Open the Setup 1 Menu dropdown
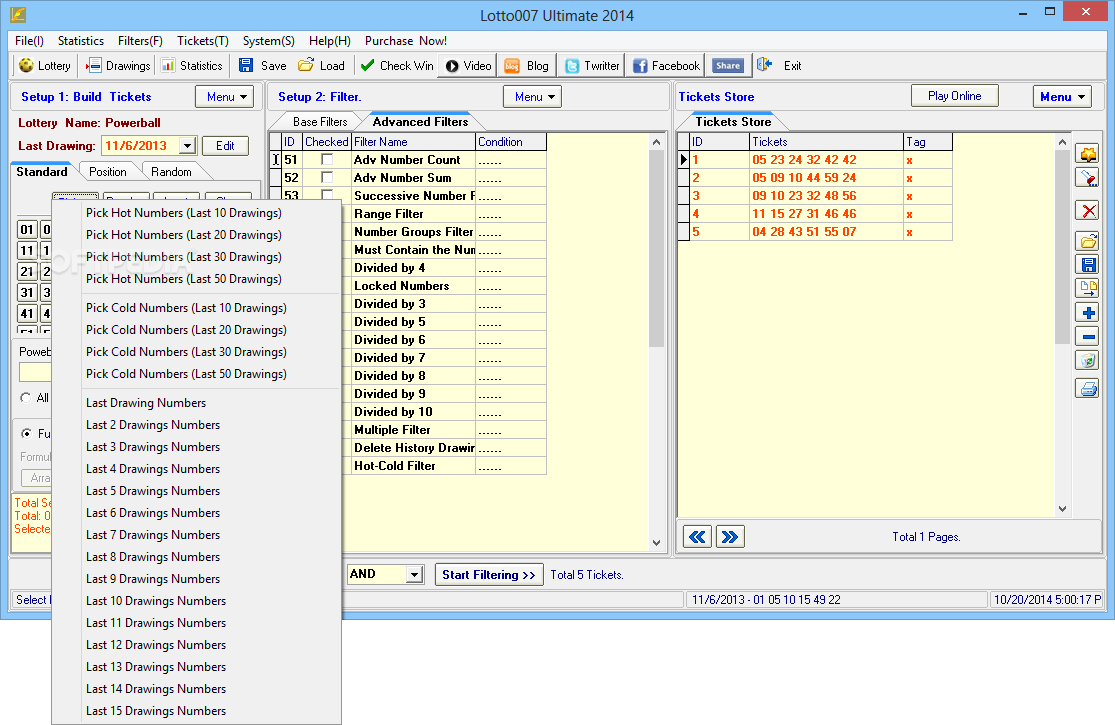 pyautogui.click(x=225, y=97)
